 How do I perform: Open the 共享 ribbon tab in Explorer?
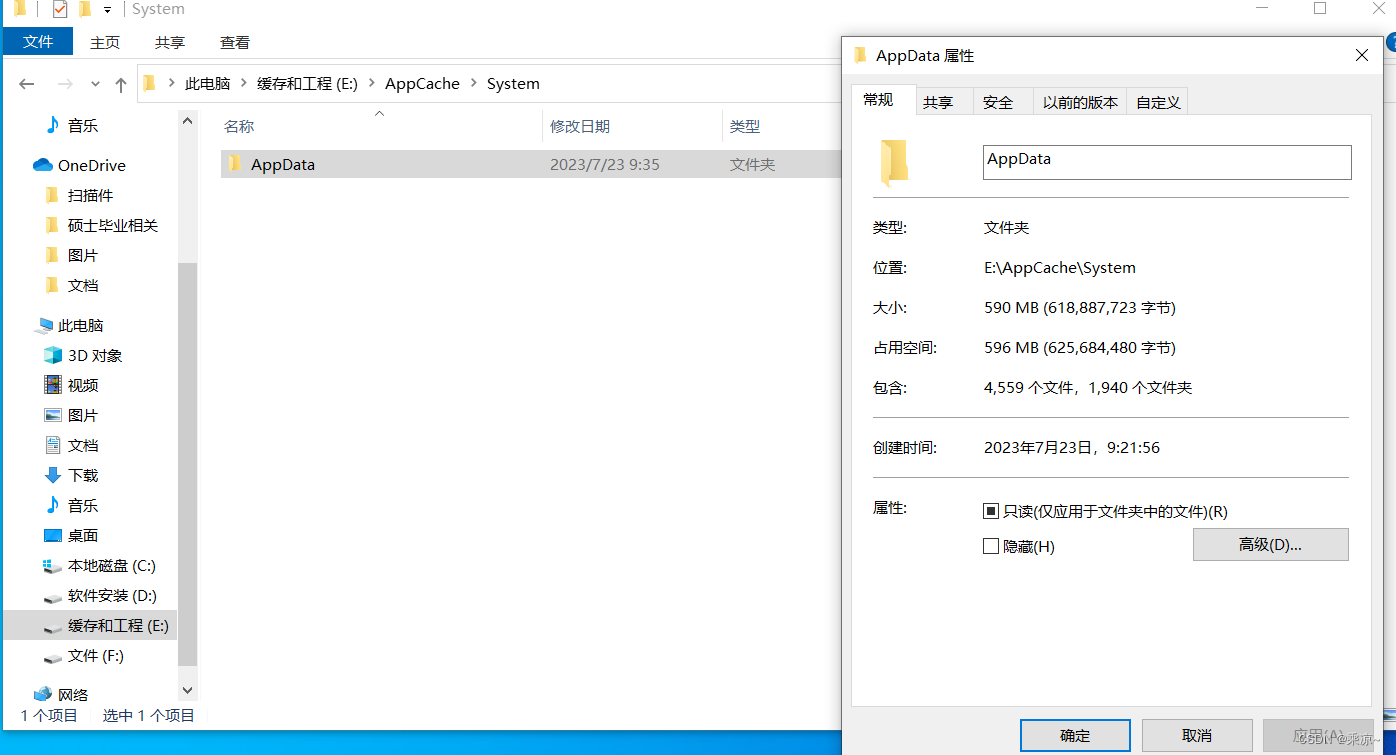(170, 42)
